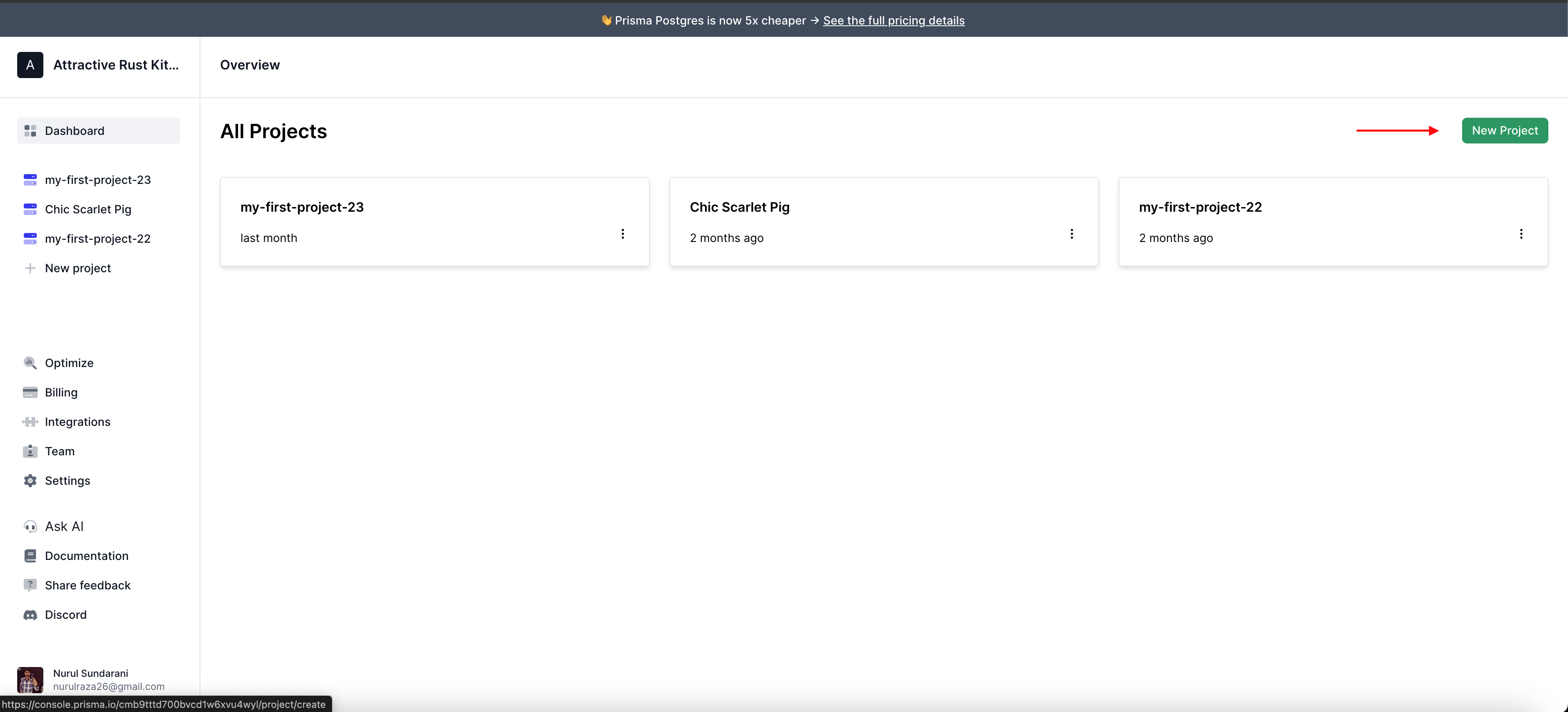
Task: Open Team page in sidebar
Action: pos(99,451)
